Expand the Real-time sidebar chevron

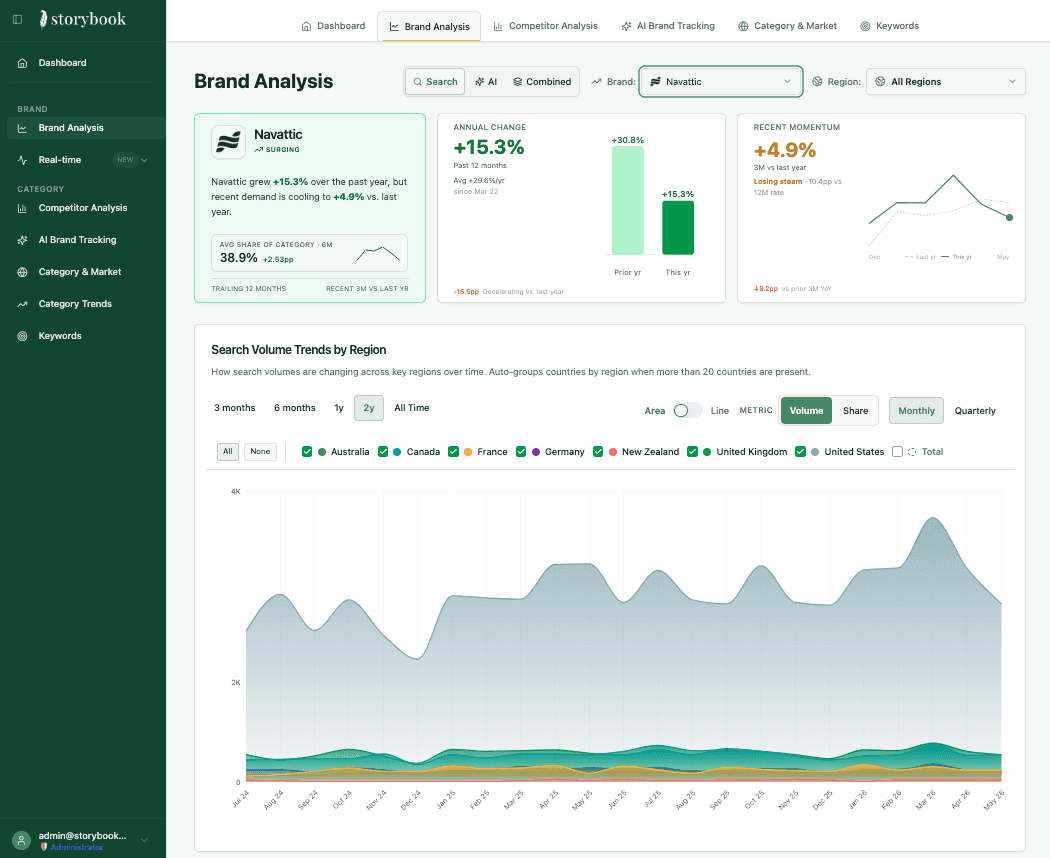coord(145,160)
